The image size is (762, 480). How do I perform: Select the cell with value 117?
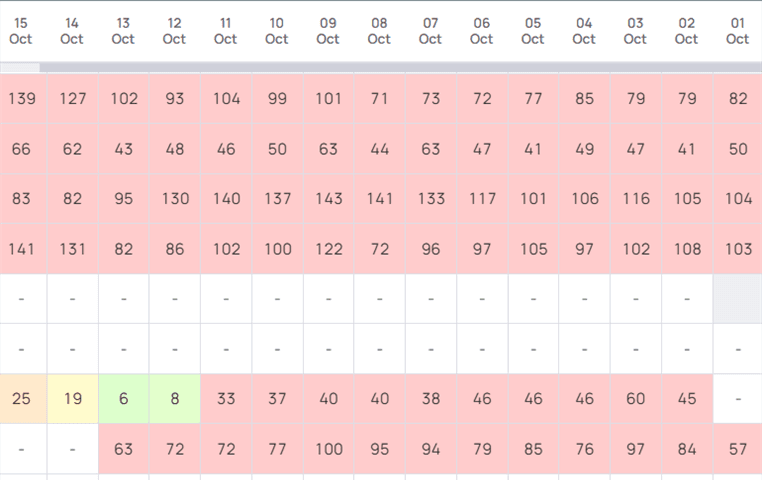pyautogui.click(x=482, y=199)
